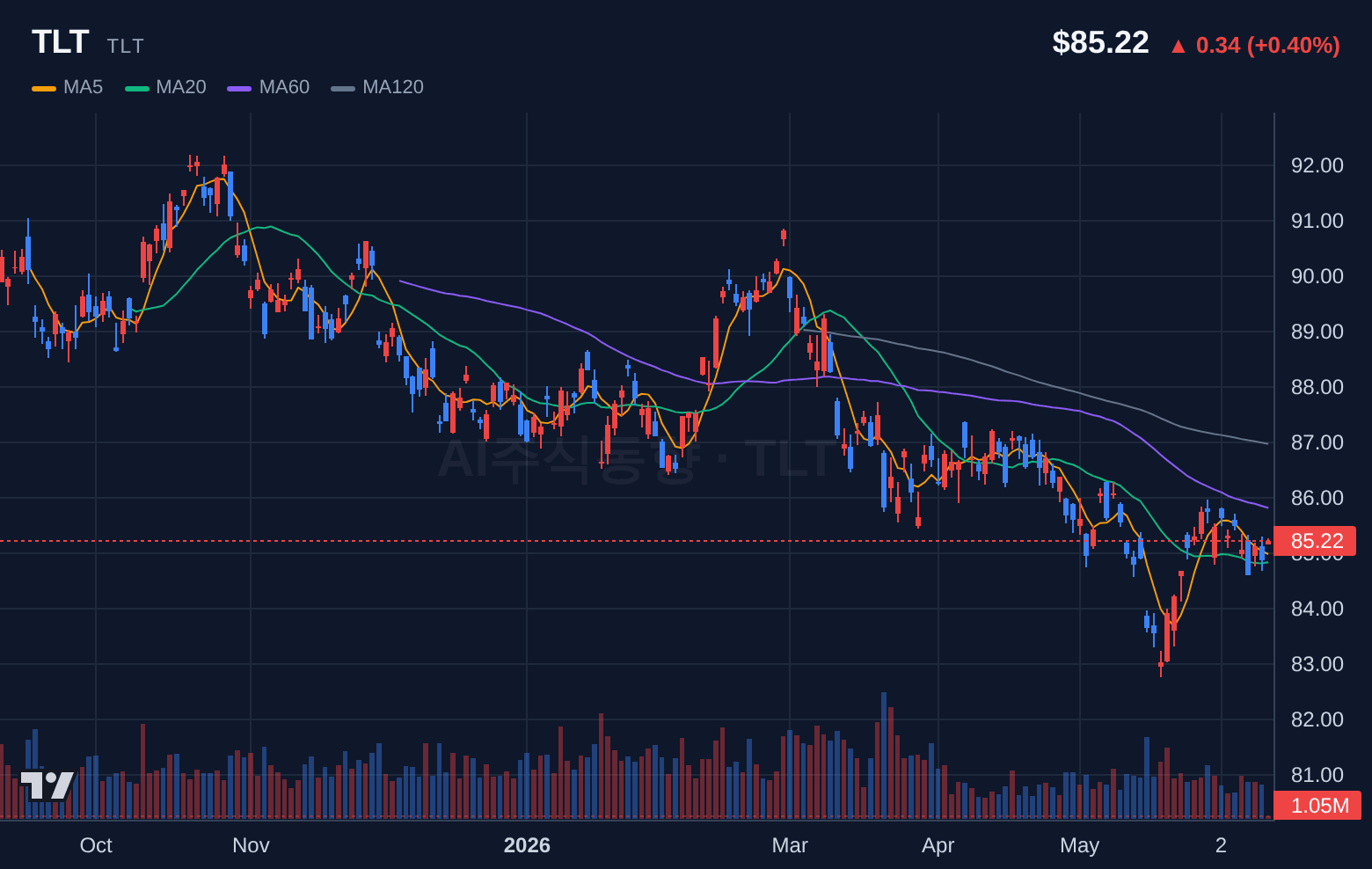Click the 81.00 price axis label
The width and height of the screenshot is (1372, 869).
coord(1317,775)
